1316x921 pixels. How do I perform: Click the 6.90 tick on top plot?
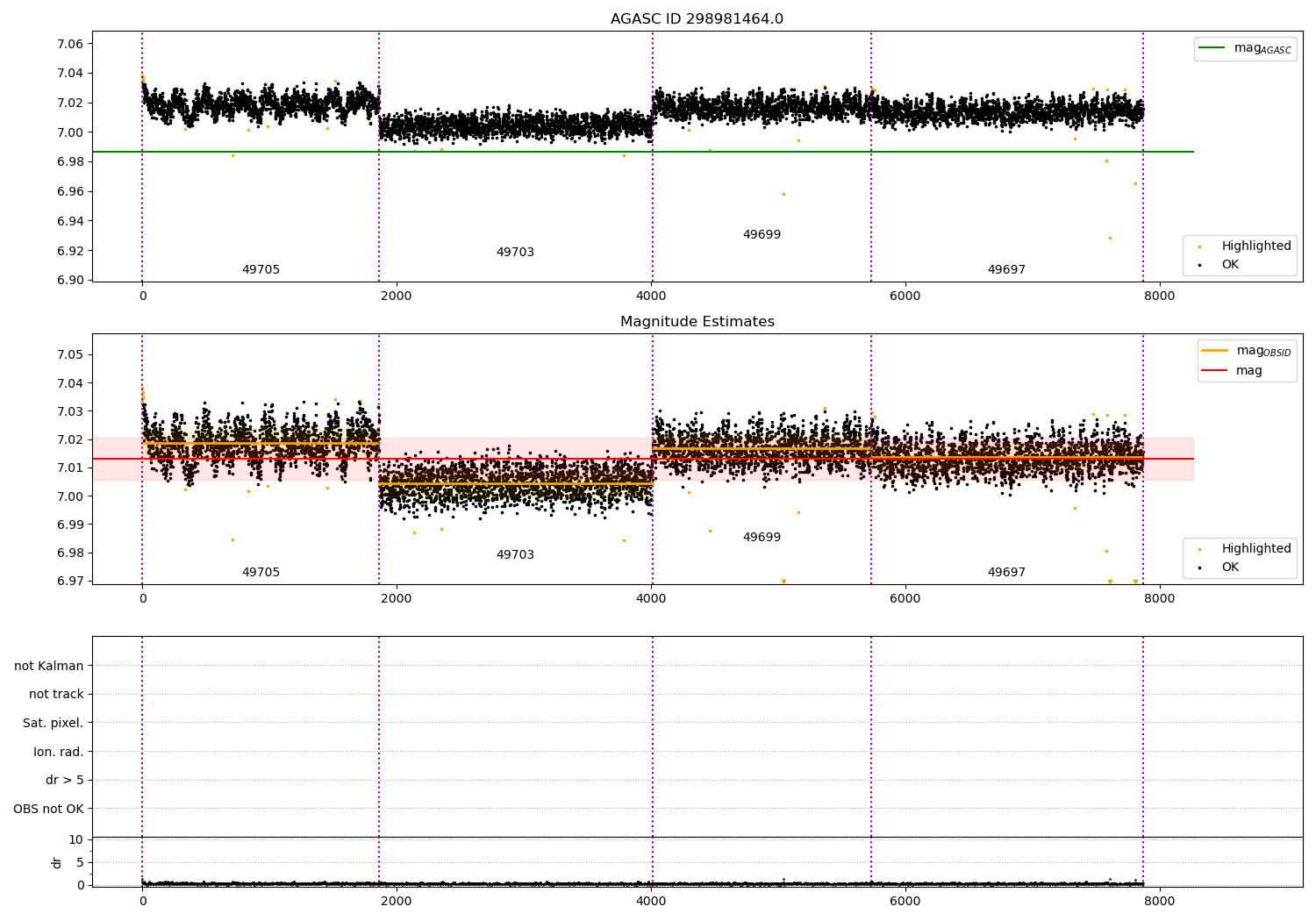click(x=70, y=281)
